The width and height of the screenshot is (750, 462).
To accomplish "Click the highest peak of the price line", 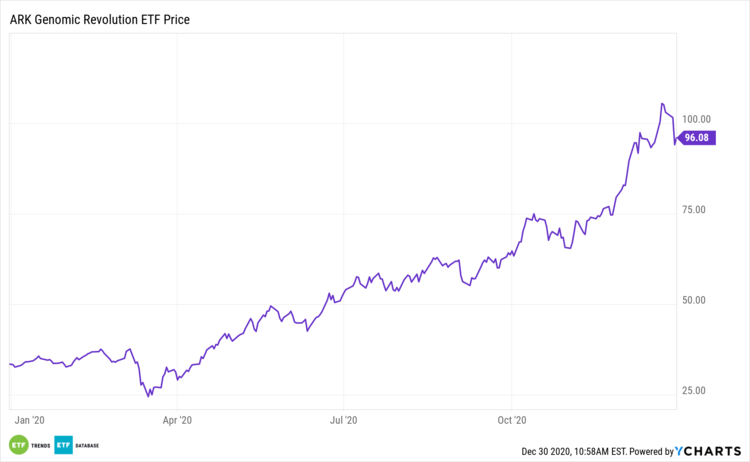I will point(662,104).
